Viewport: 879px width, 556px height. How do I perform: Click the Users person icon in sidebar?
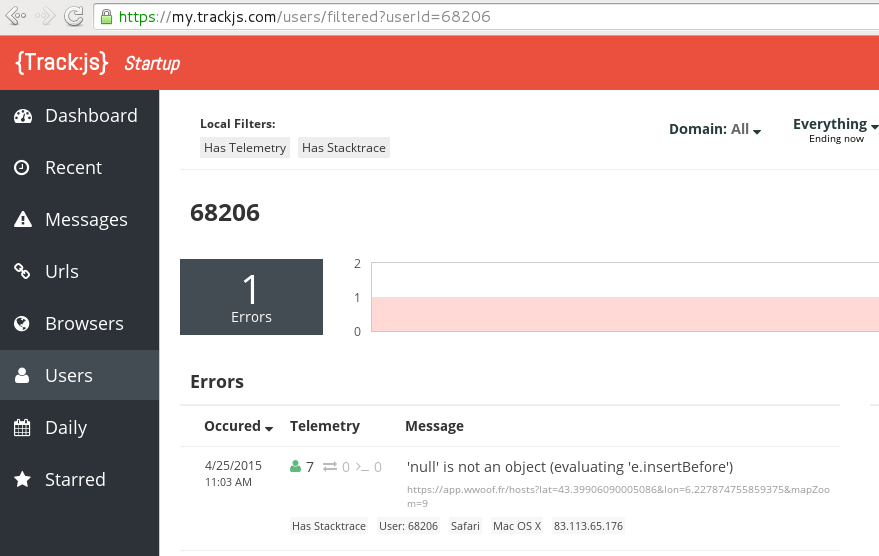click(22, 375)
